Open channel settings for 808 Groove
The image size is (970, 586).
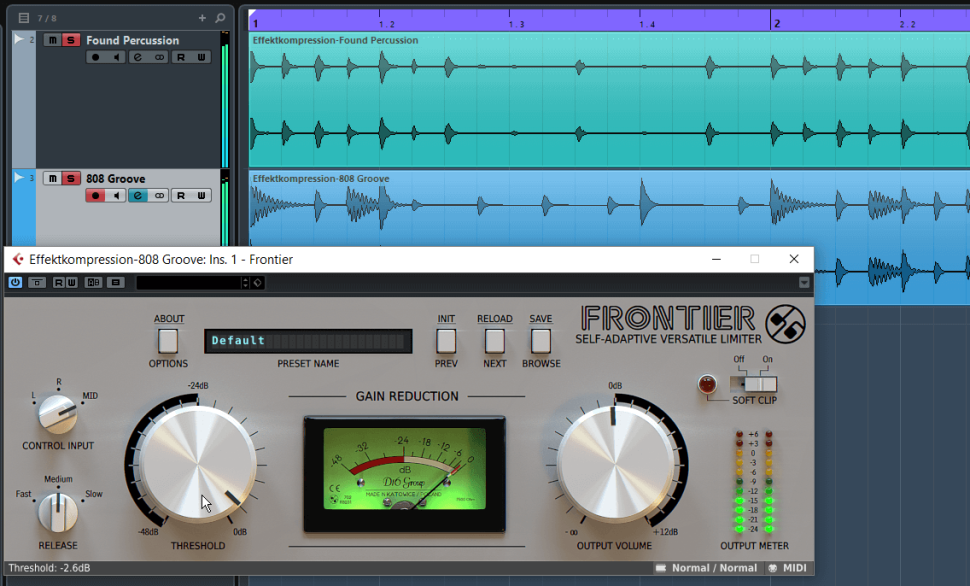pyautogui.click(x=137, y=196)
